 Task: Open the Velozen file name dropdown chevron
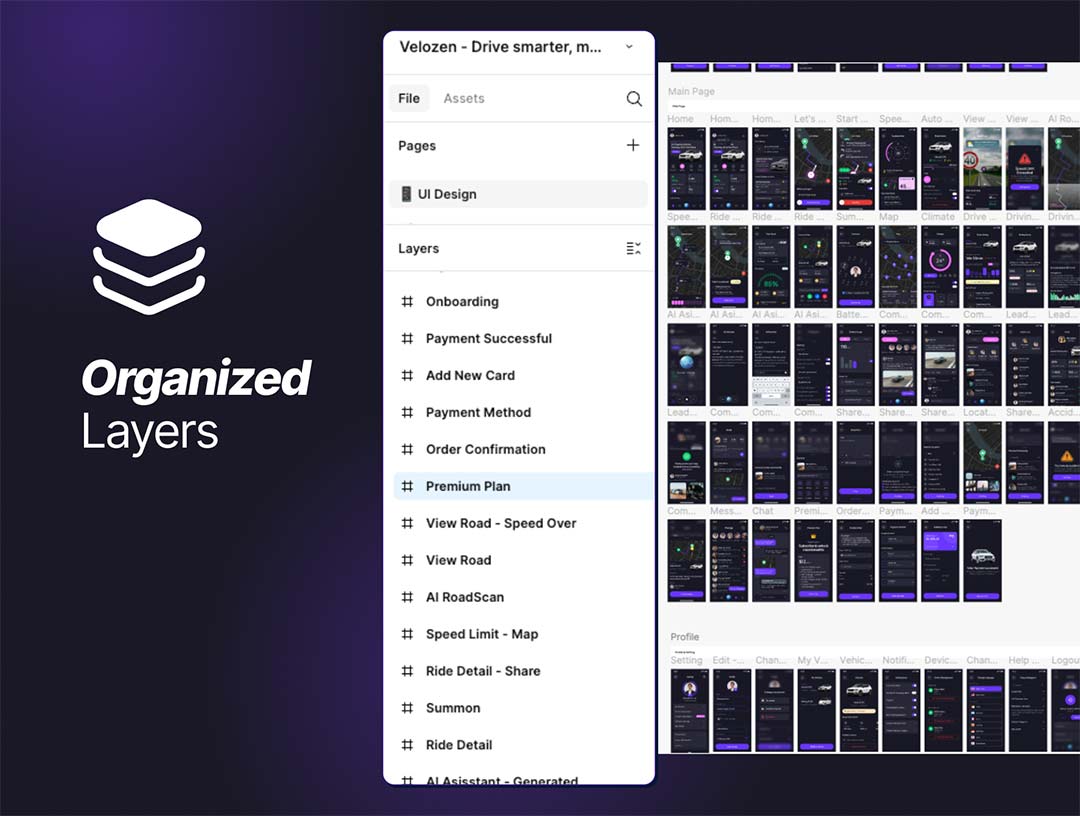click(629, 47)
